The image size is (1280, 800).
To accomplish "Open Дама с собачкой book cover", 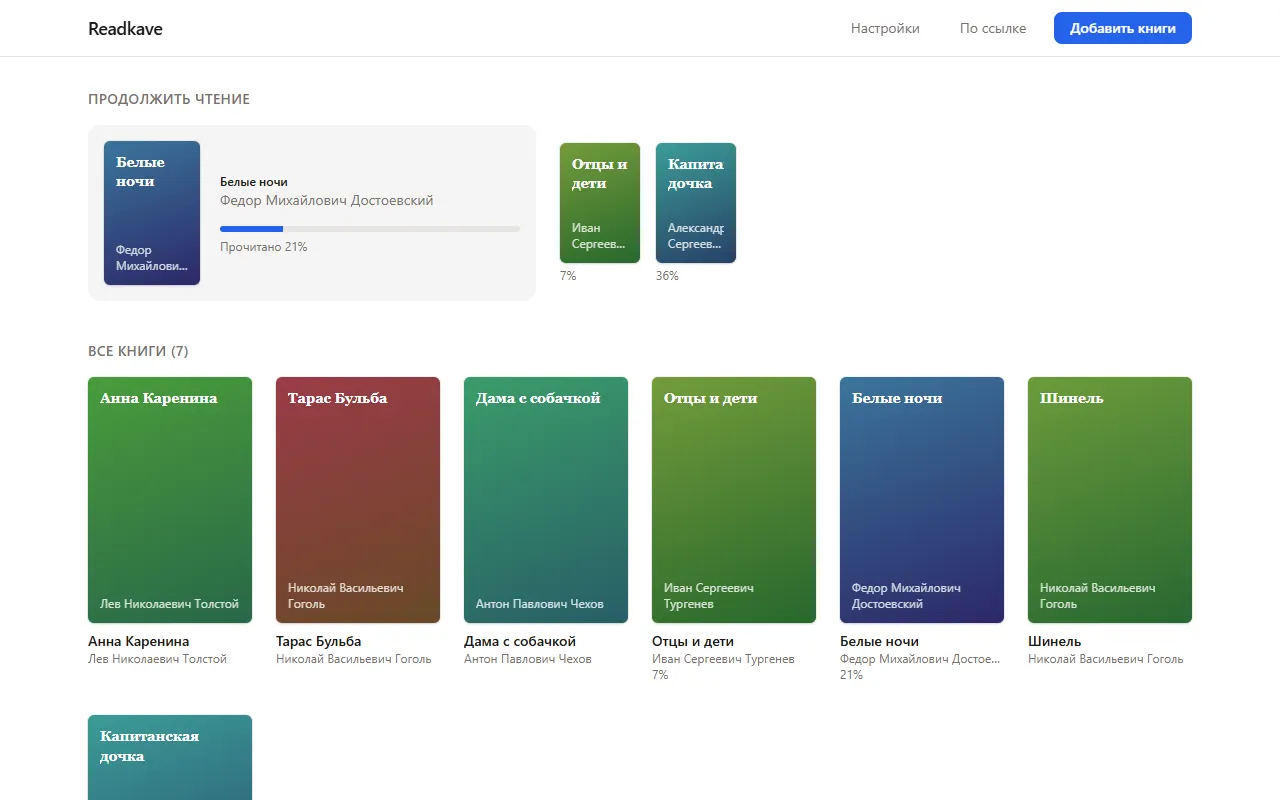I will (546, 500).
